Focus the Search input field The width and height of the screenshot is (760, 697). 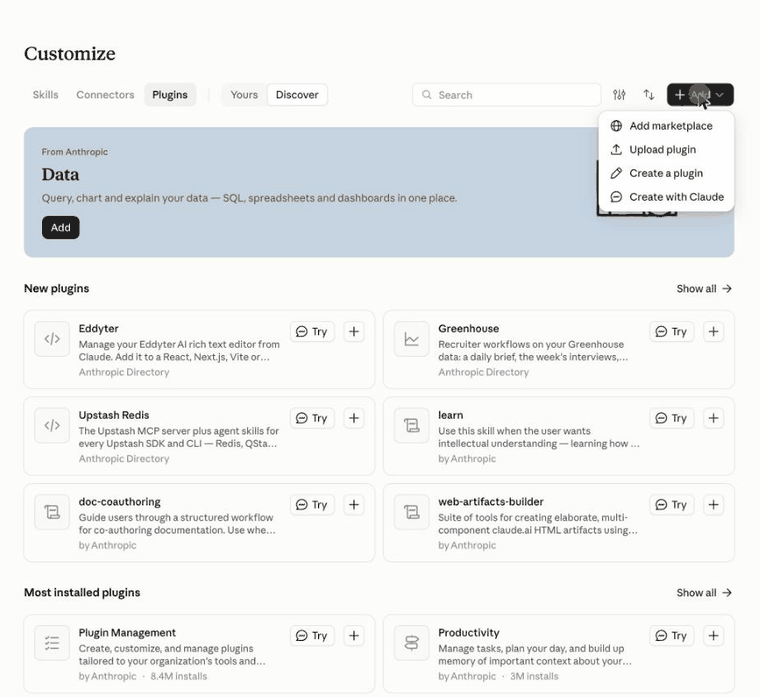tap(507, 95)
